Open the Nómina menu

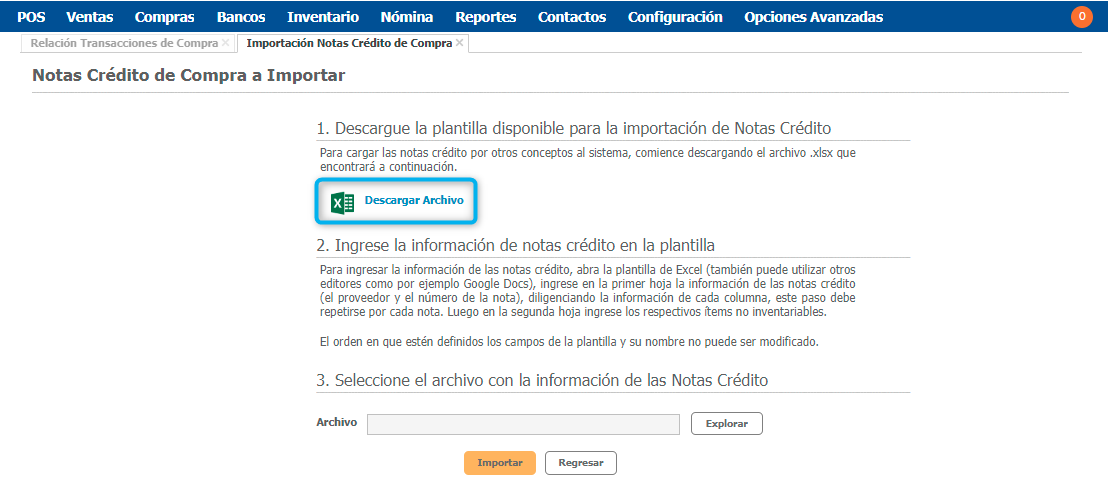pyautogui.click(x=407, y=17)
